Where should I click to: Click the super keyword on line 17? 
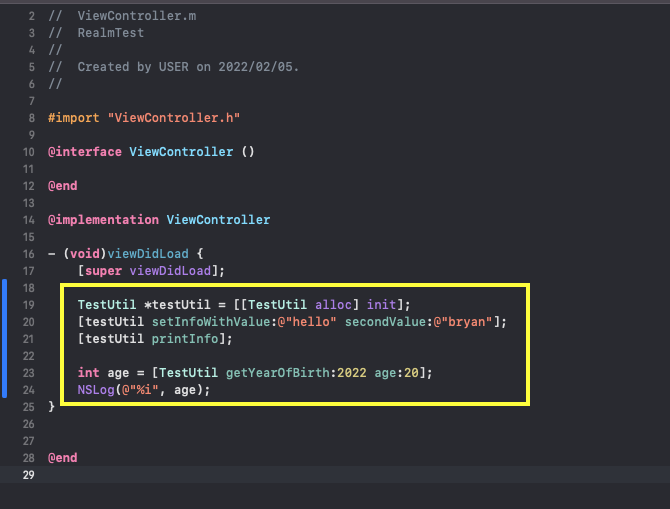pos(103,271)
